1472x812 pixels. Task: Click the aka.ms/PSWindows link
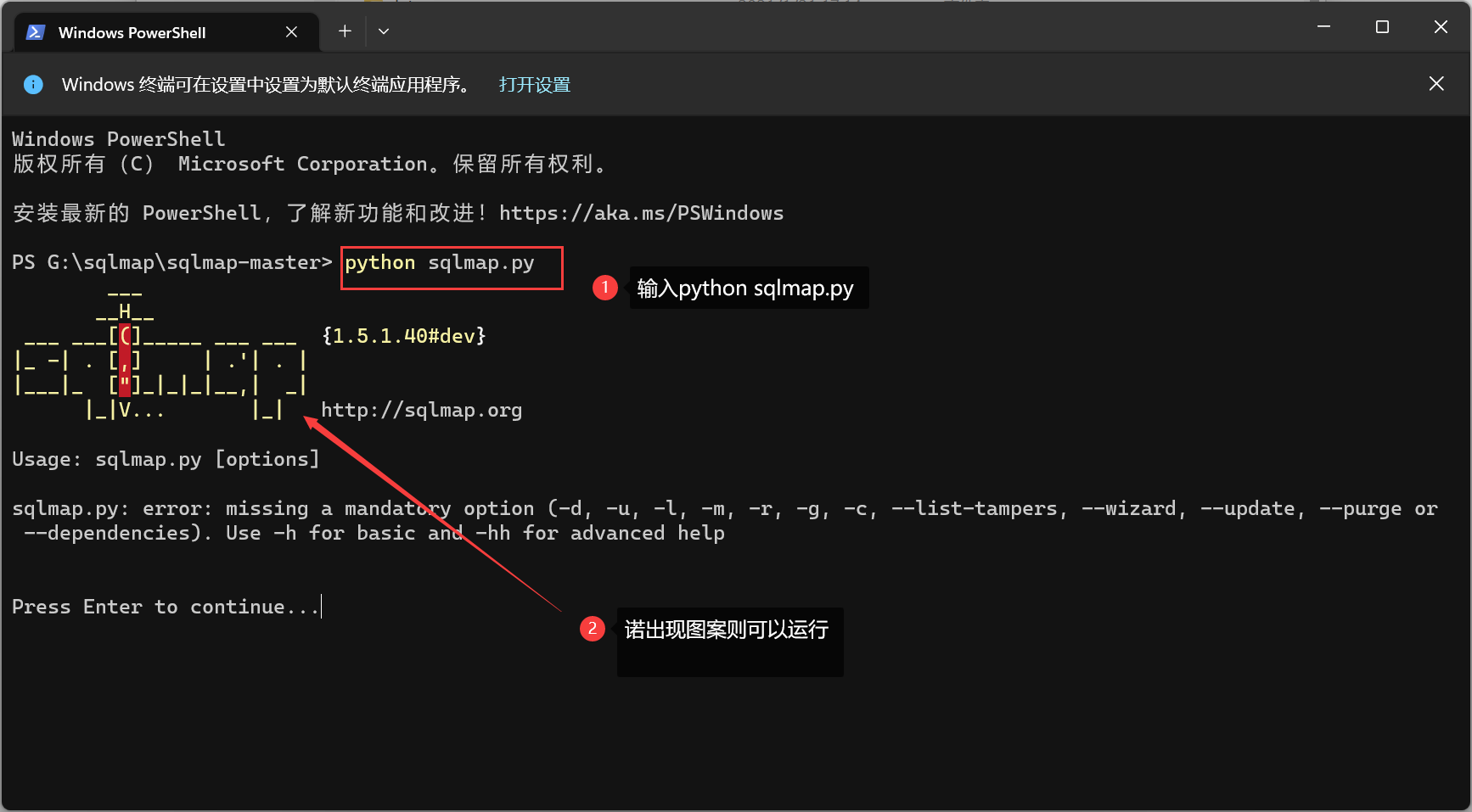coord(641,213)
